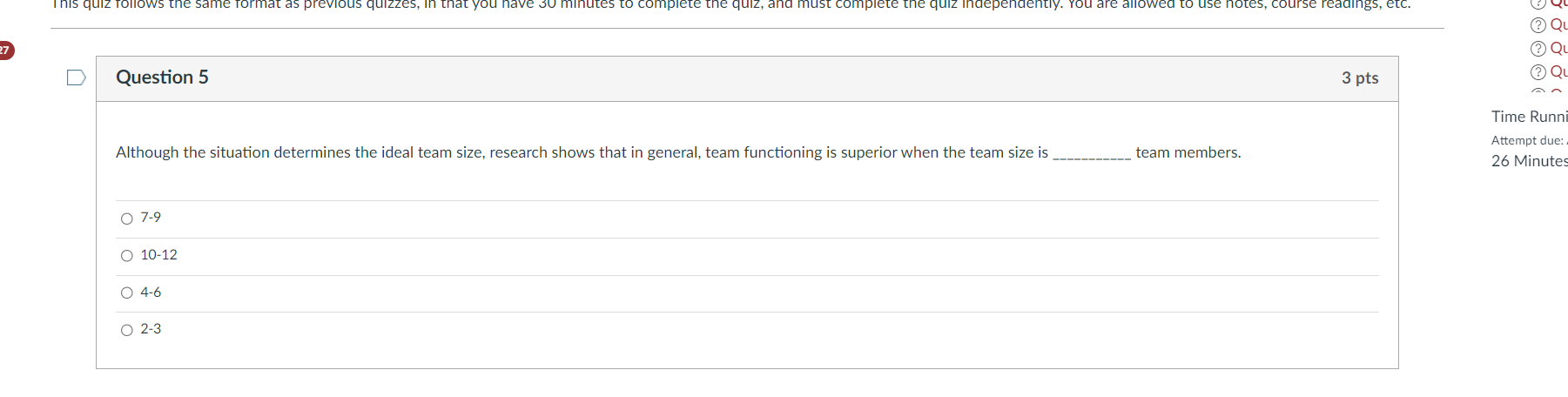Click the question text about ideal team size

[582, 152]
